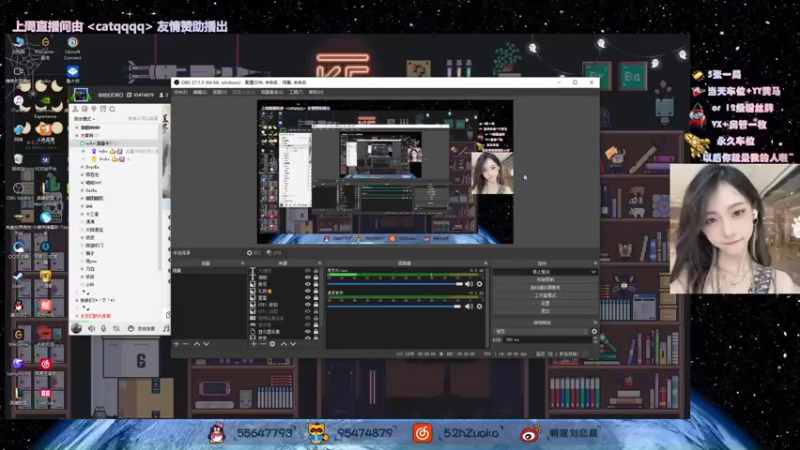Open source Filters button above OBS docks

(x=274, y=253)
